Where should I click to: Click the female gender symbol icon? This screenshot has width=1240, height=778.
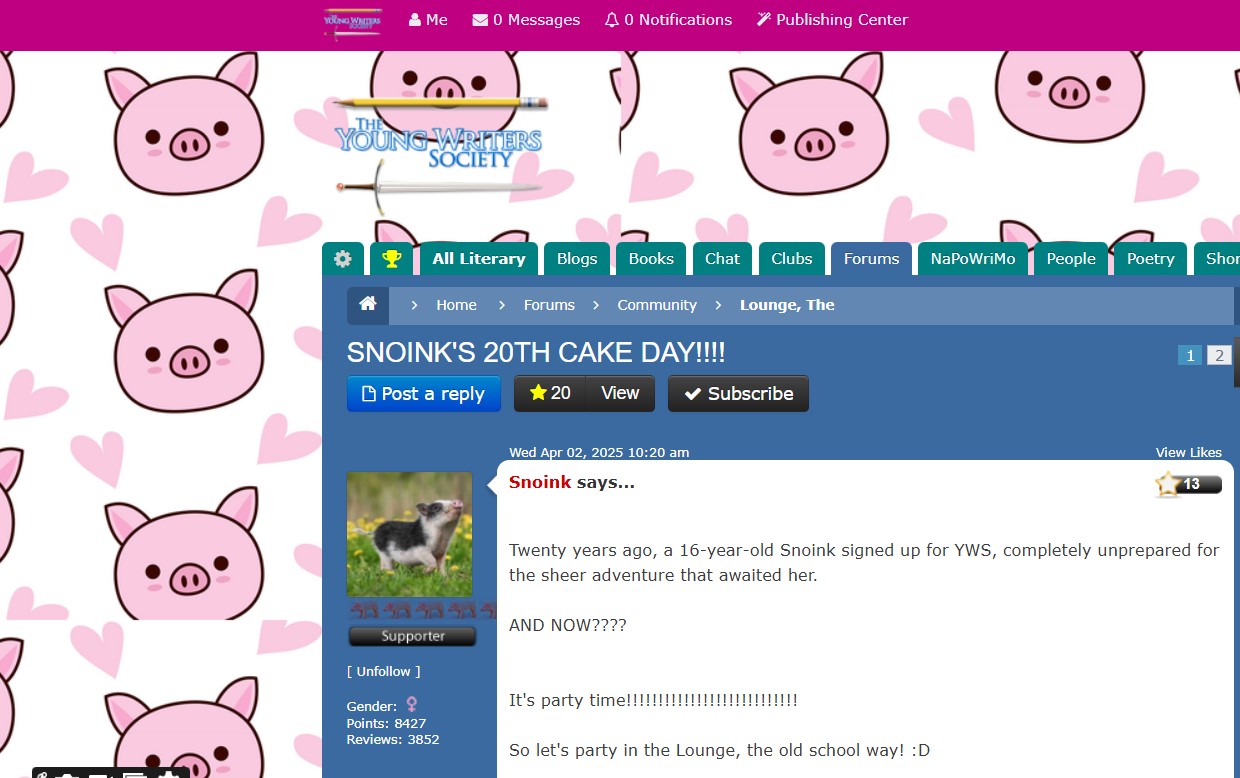411,705
